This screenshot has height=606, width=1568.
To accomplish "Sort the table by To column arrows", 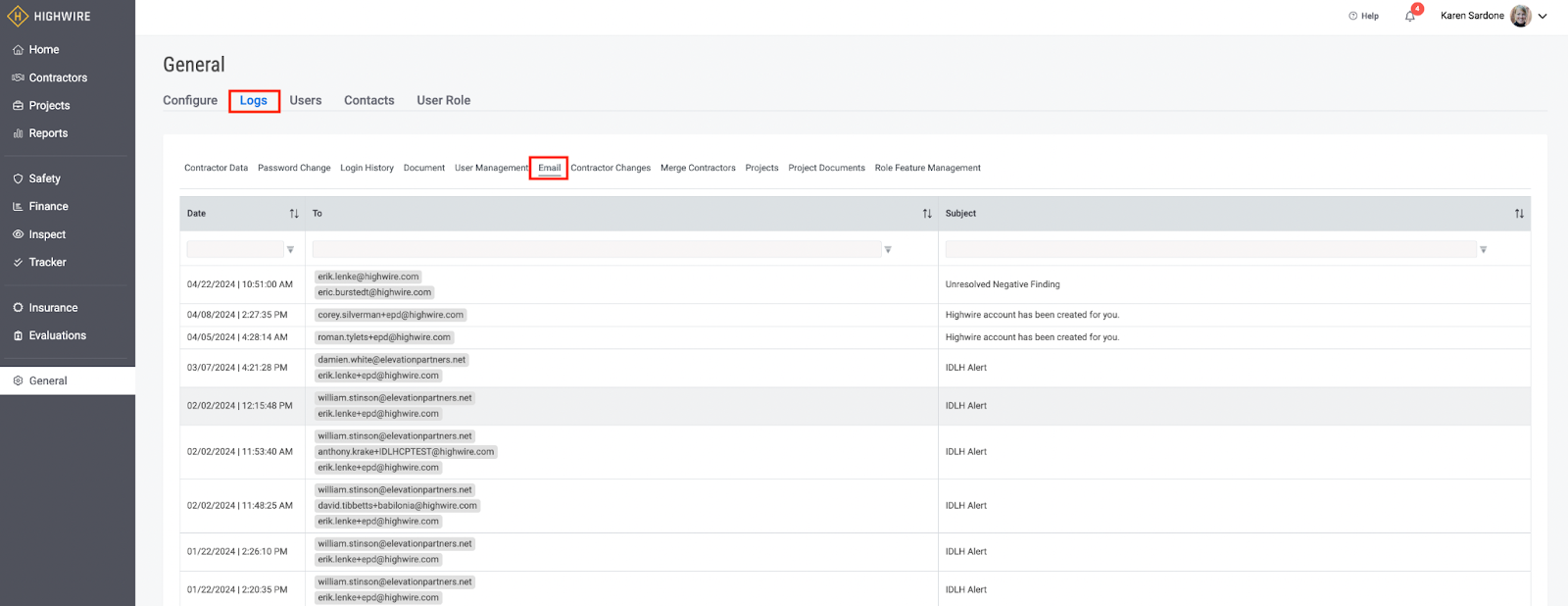I will click(927, 214).
